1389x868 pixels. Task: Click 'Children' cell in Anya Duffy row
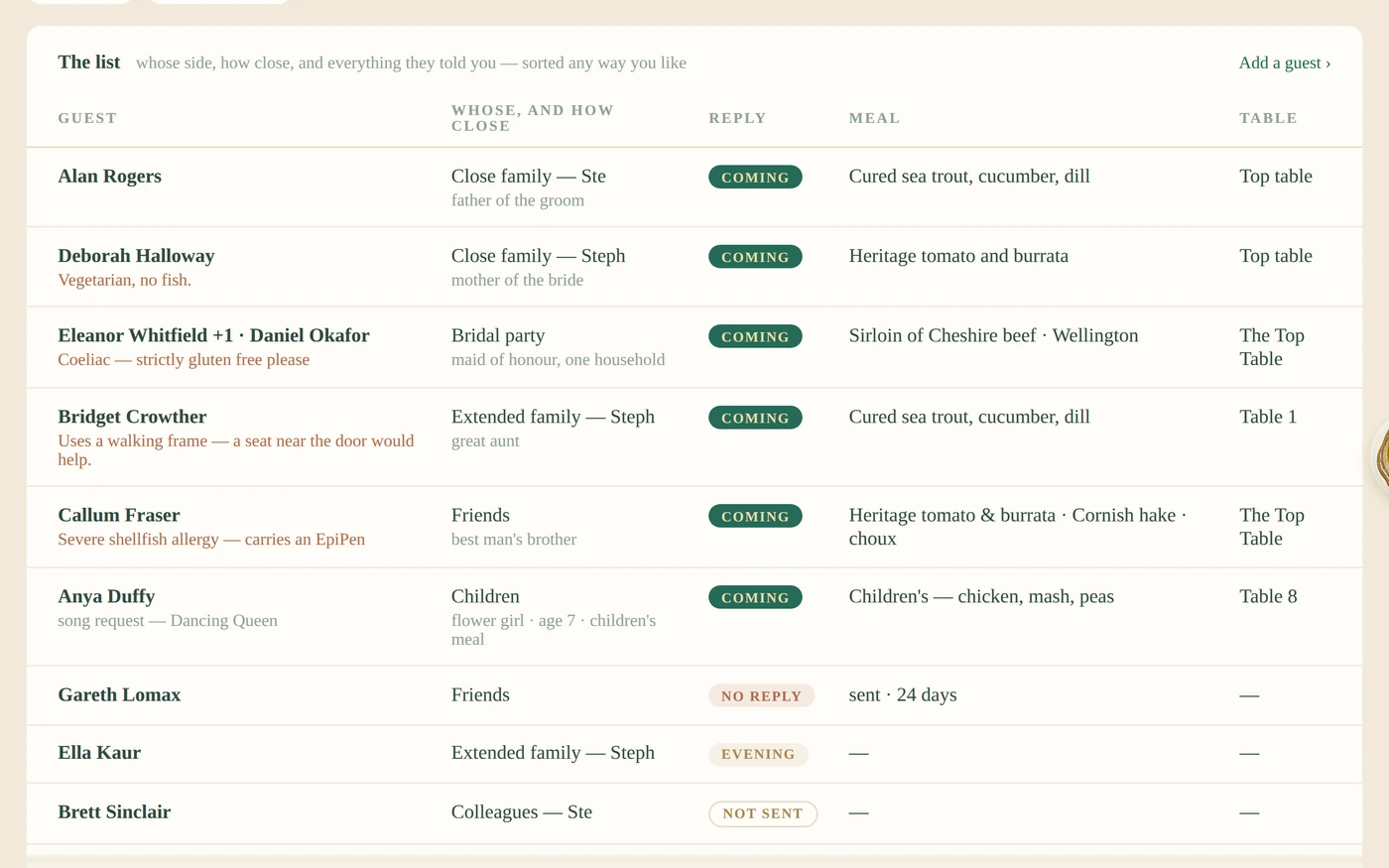pyautogui.click(x=485, y=596)
